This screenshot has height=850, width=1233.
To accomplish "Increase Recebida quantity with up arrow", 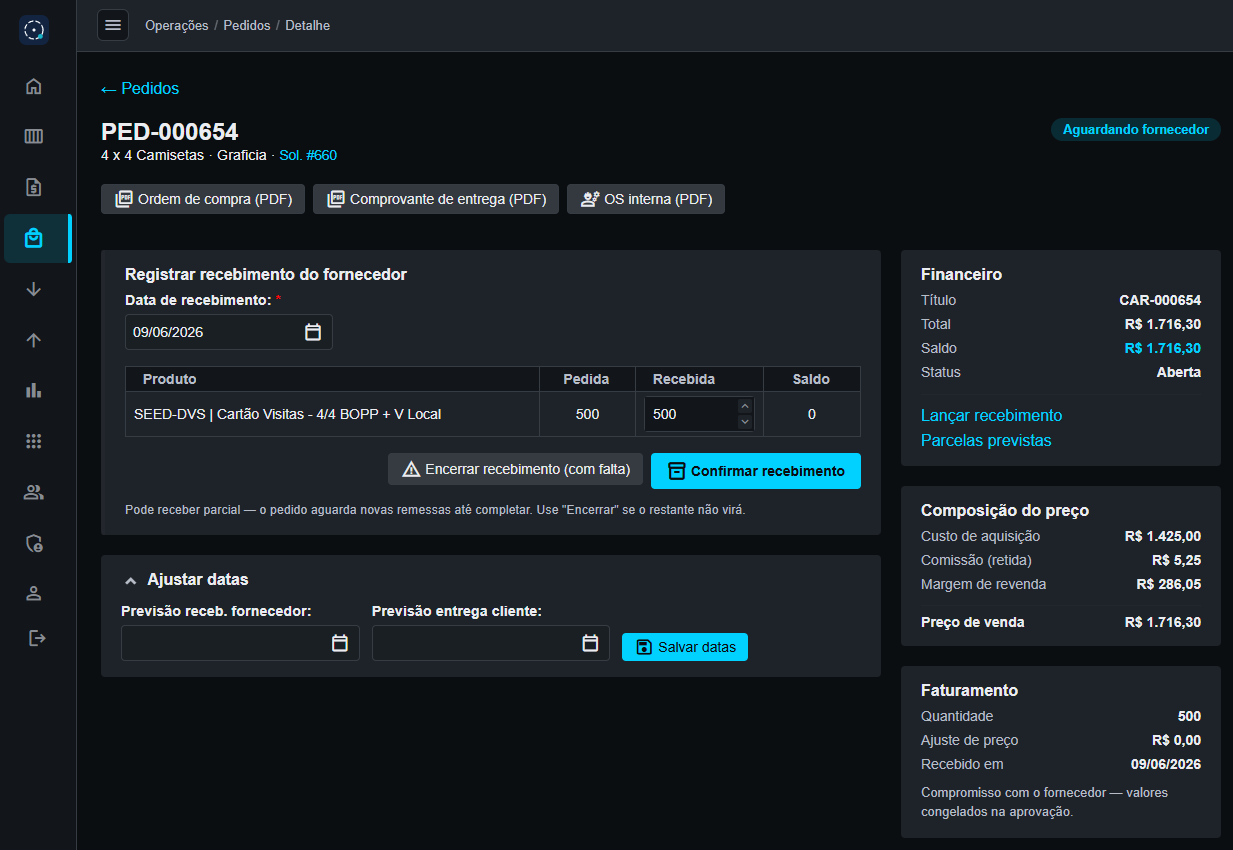I will (x=744, y=406).
